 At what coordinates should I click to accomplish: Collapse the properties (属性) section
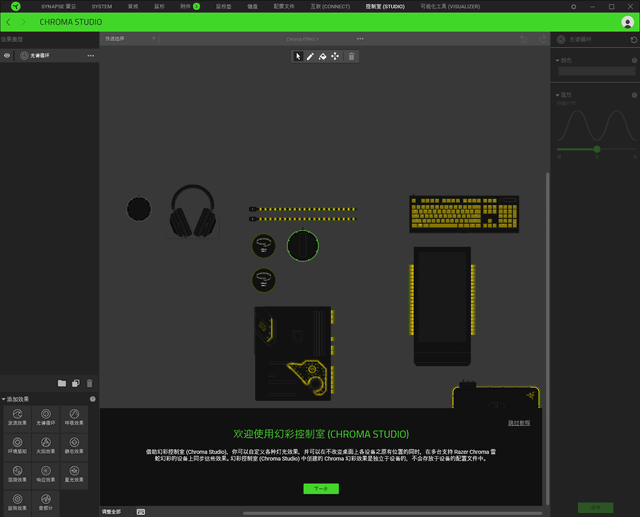click(x=558, y=95)
